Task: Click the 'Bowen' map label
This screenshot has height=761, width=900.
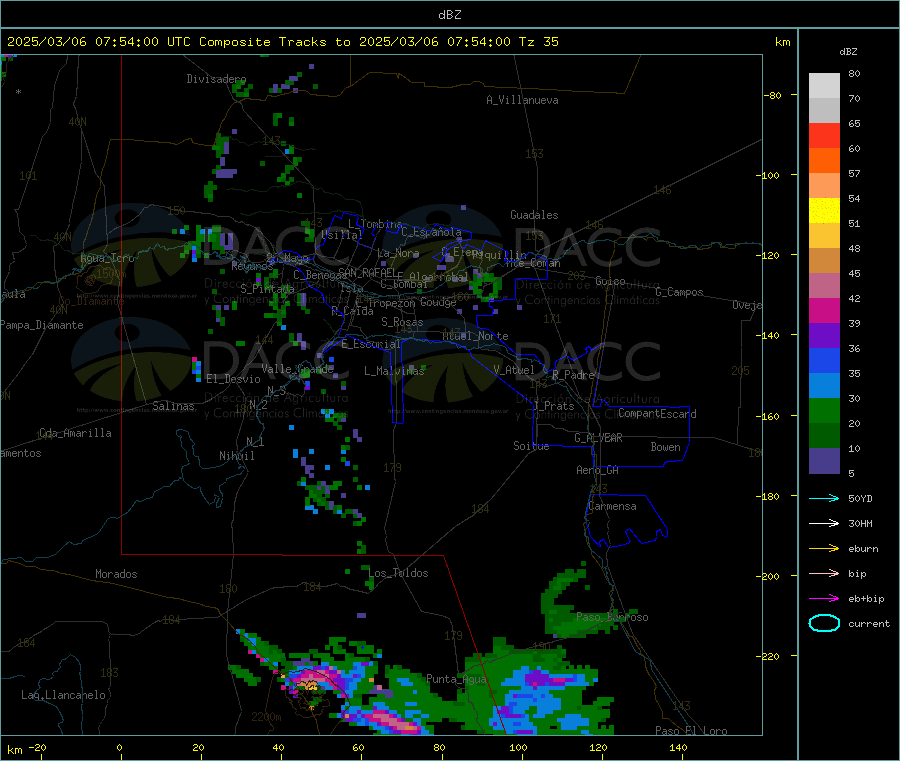Action: click(666, 447)
